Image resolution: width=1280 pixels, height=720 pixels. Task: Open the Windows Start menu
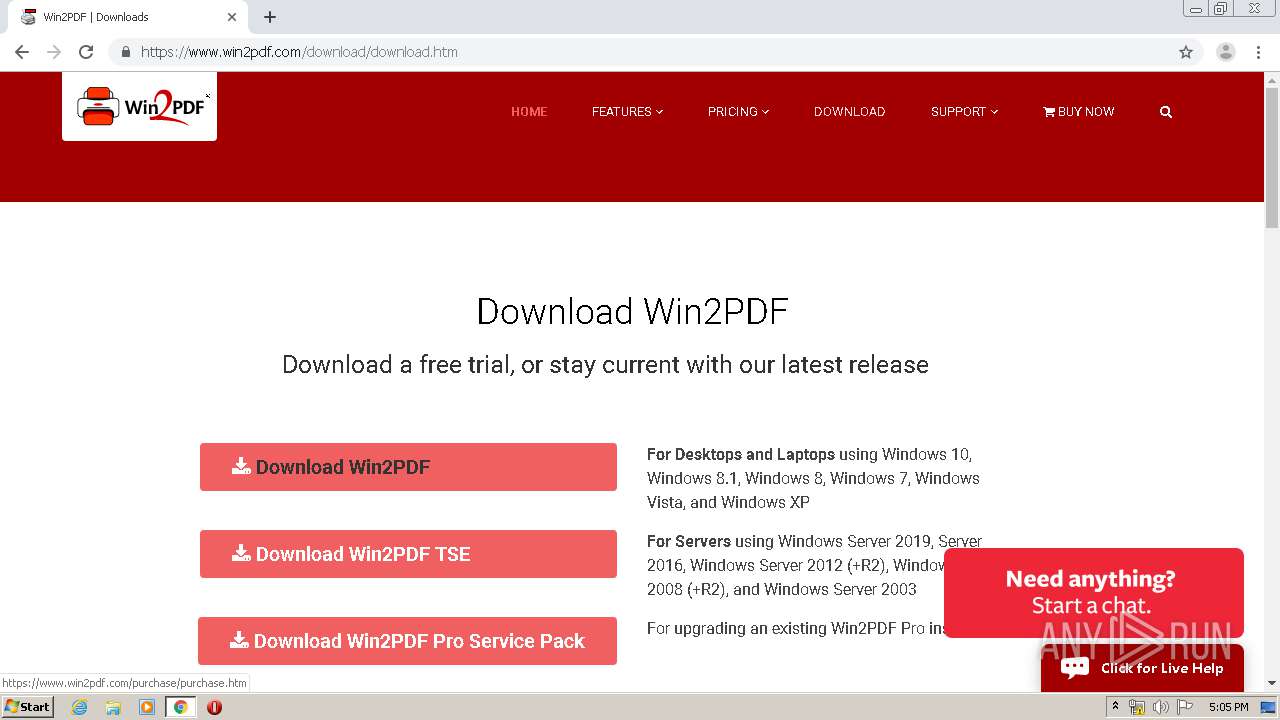[x=27, y=707]
